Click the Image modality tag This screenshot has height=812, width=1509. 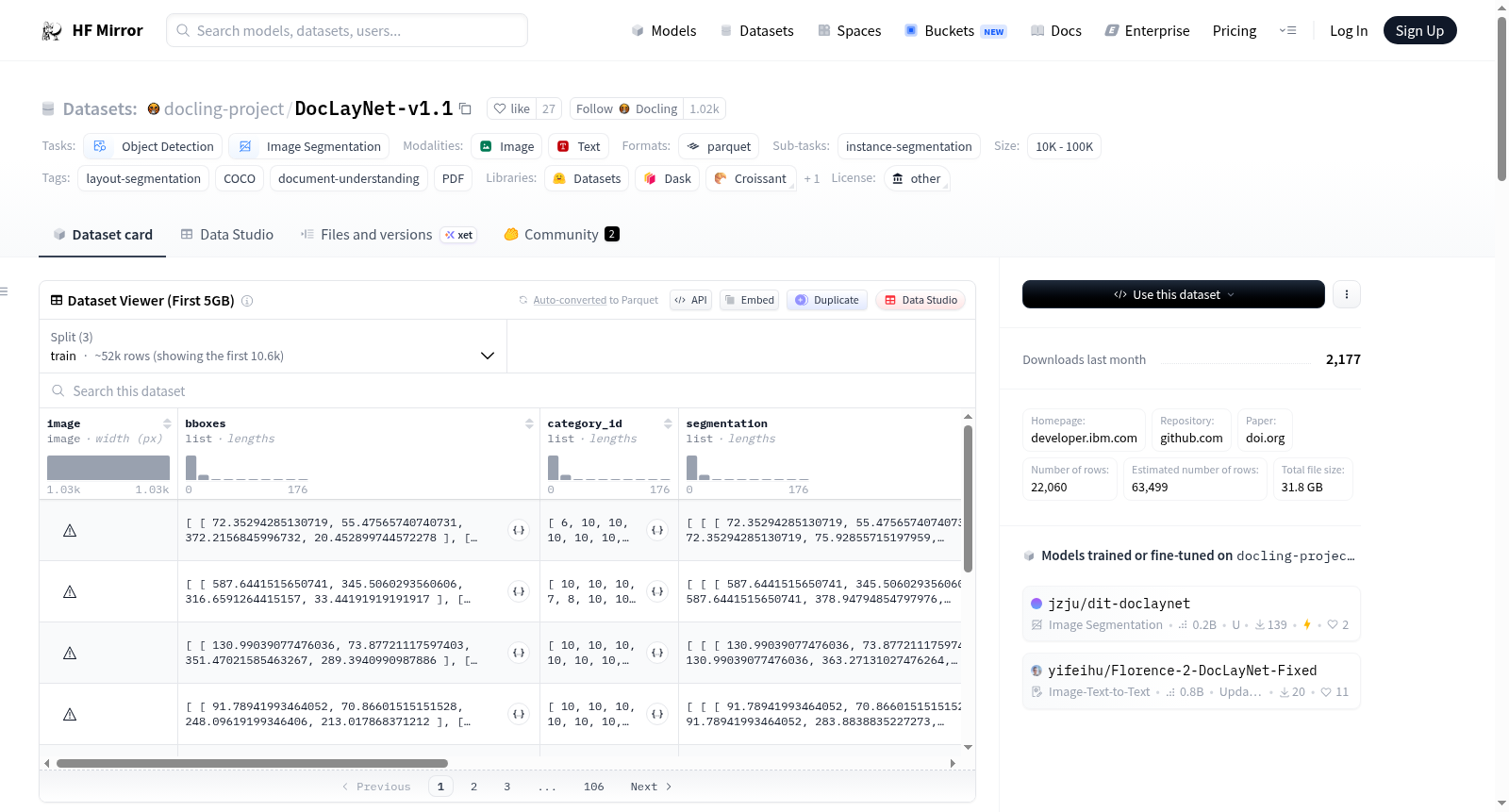coord(506,146)
